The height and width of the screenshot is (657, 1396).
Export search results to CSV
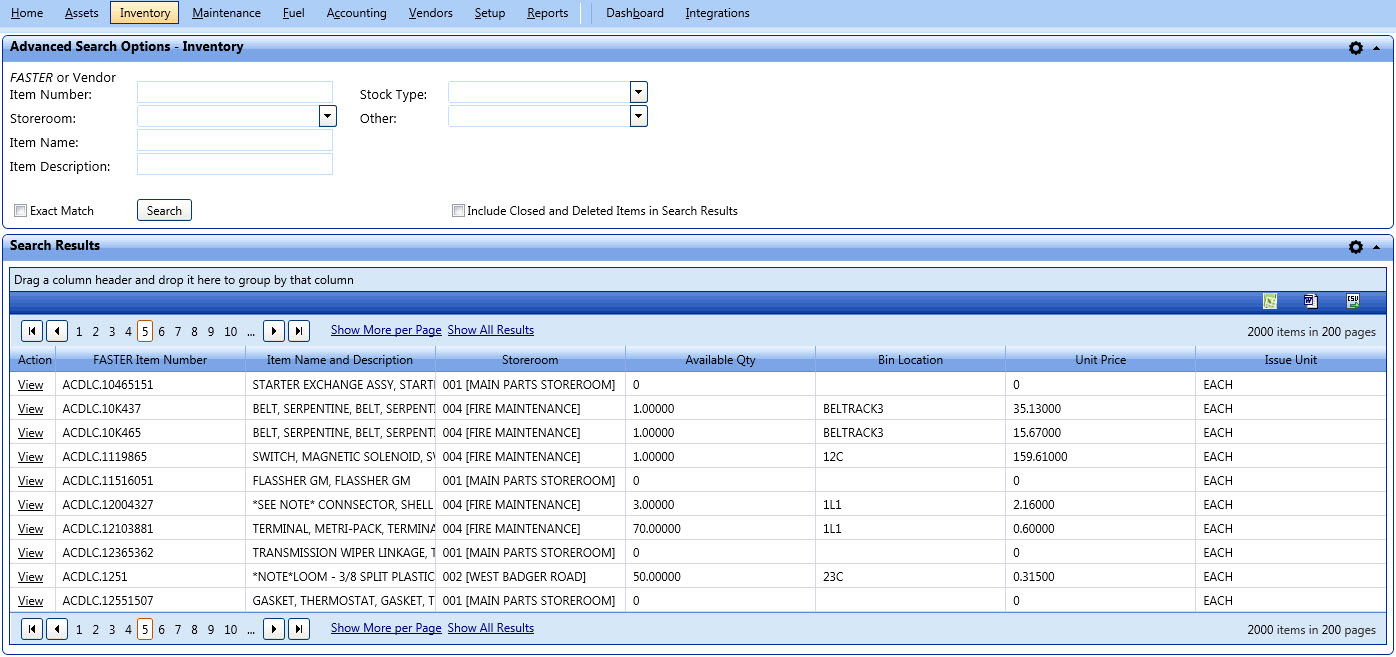(1352, 301)
